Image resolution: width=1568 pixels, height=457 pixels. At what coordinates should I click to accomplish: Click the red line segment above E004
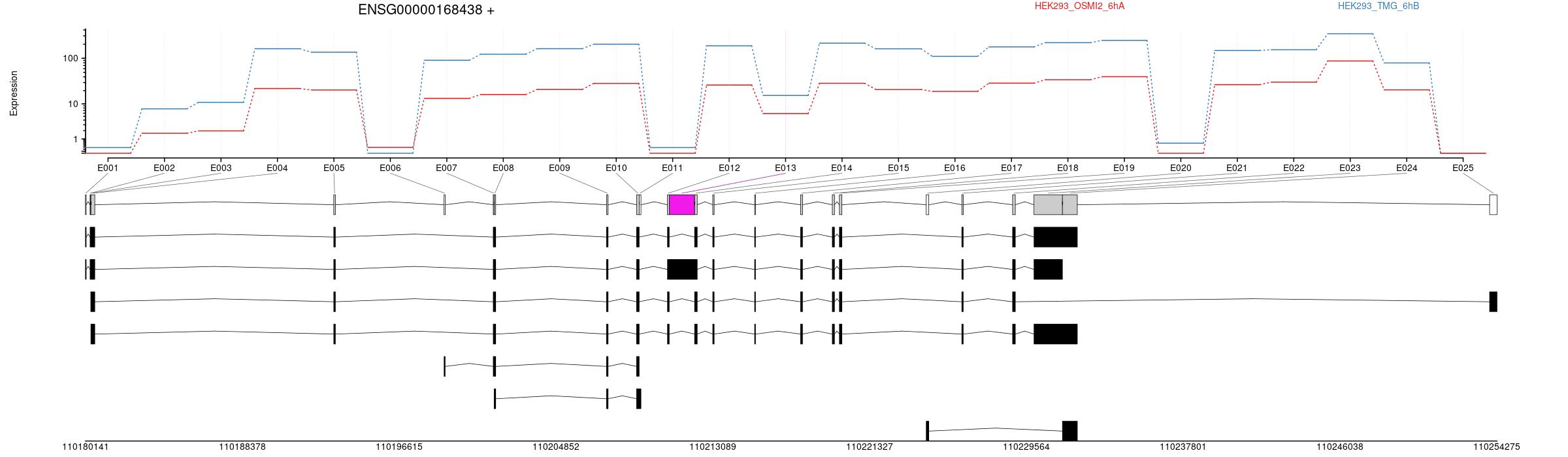click(277, 88)
